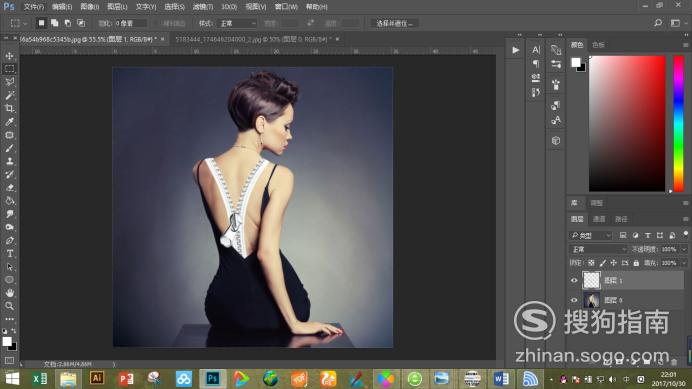The height and width of the screenshot is (389, 692).
Task: Click the play actions button
Action: (515, 50)
